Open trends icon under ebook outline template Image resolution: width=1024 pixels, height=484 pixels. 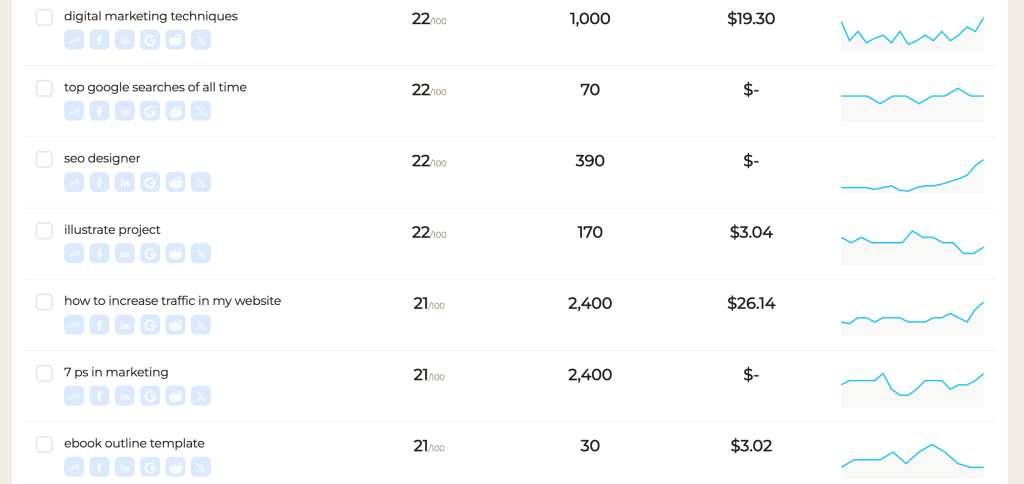(74, 467)
